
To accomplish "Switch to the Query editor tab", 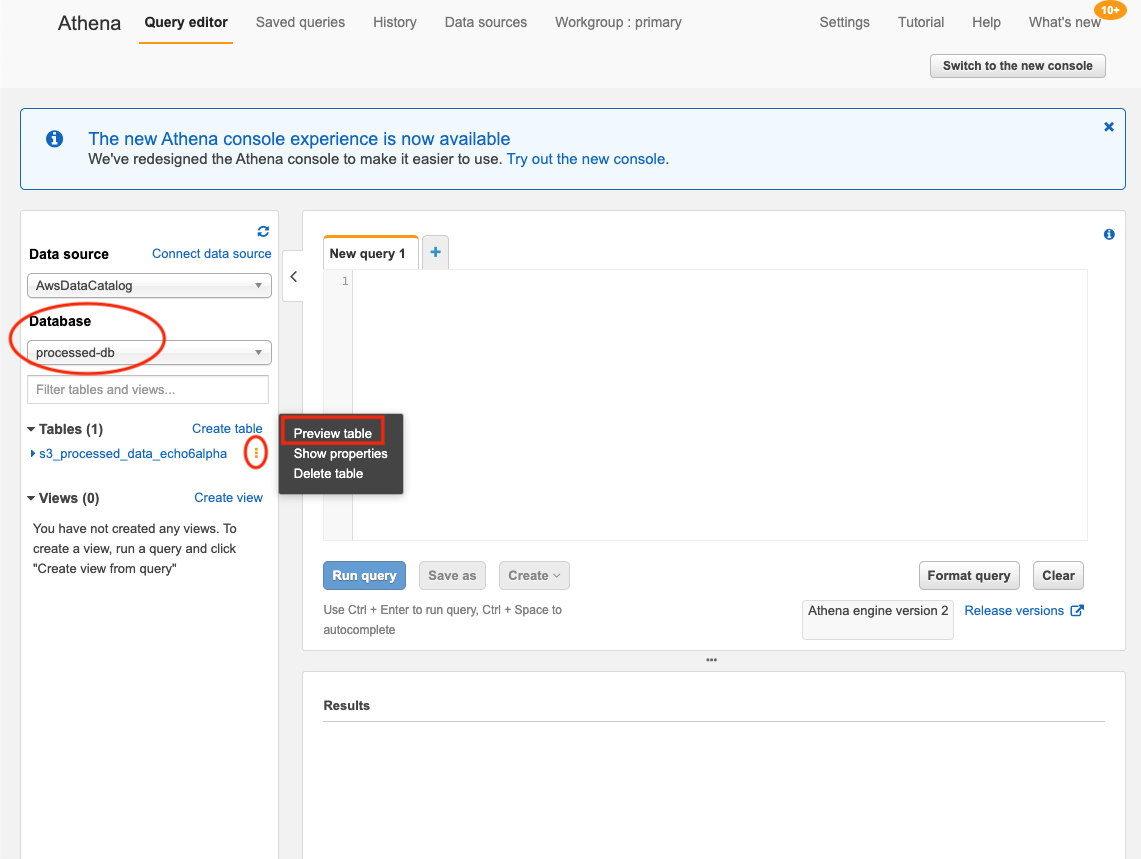I will point(186,23).
